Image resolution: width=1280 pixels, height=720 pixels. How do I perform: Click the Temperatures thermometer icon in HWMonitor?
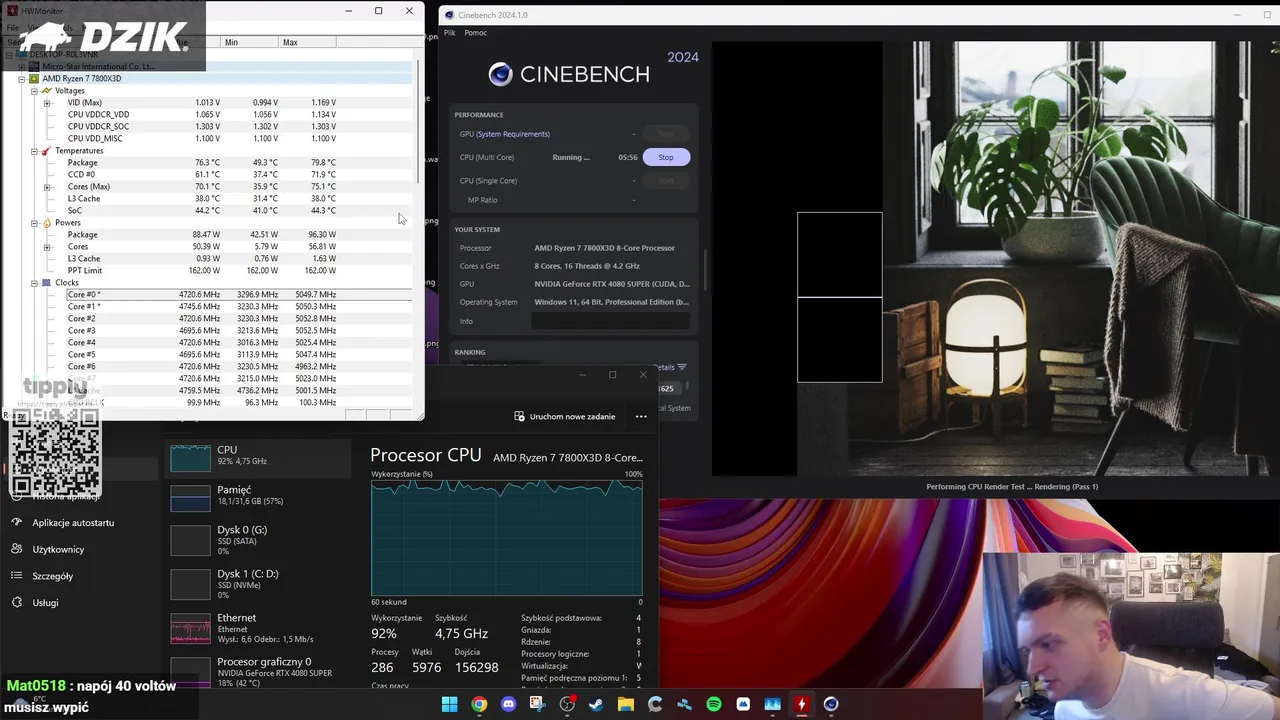click(46, 151)
